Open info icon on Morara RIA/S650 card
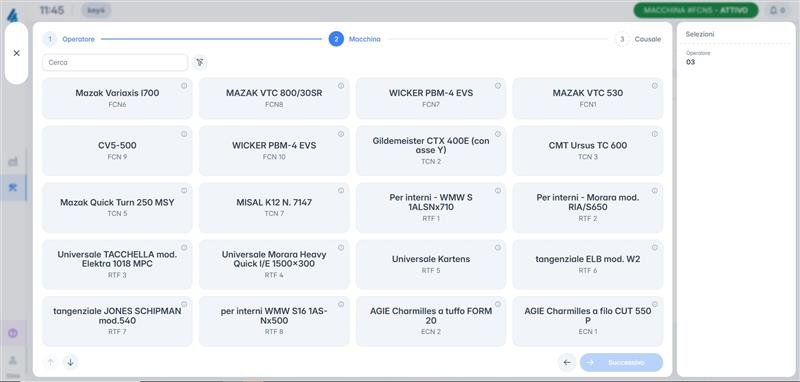This screenshot has height=382, width=800. pos(655,190)
